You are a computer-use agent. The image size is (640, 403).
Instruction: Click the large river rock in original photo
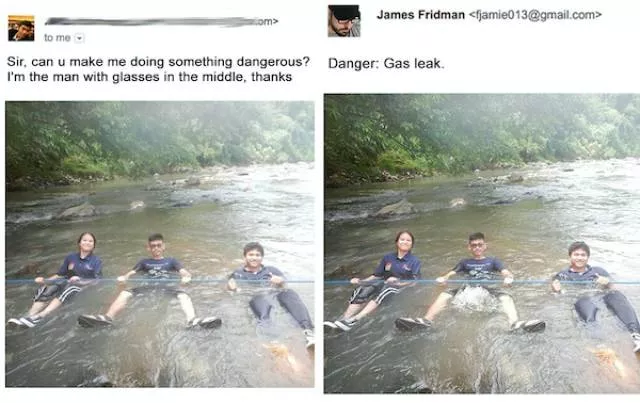78,211
